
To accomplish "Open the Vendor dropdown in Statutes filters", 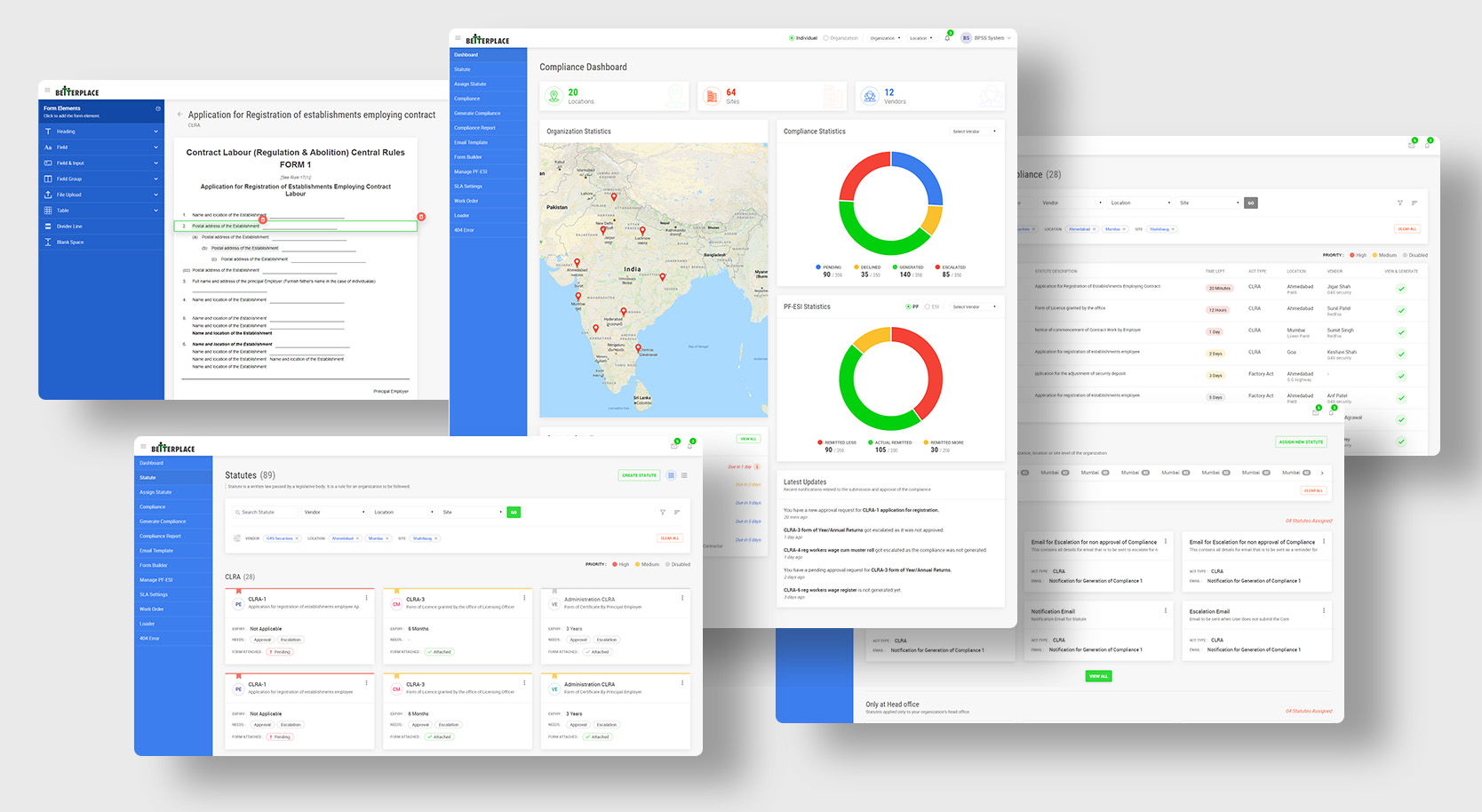I will pos(333,512).
